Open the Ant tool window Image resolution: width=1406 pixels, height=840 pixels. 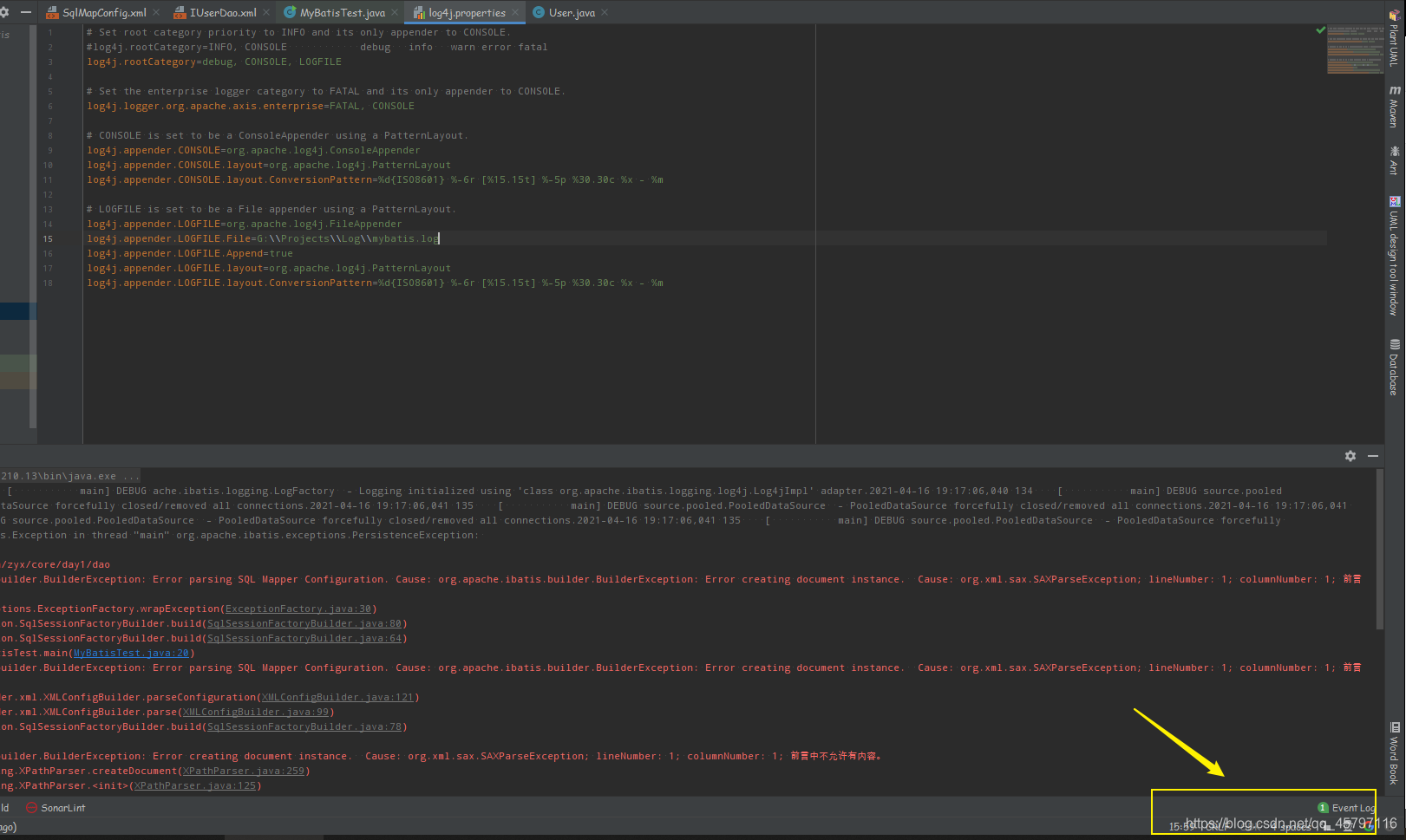click(x=1394, y=160)
